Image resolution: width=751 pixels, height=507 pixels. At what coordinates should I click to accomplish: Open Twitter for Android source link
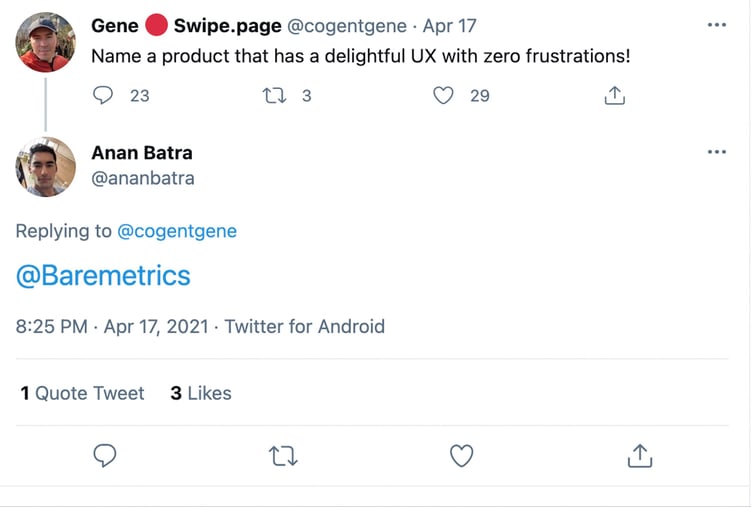pos(304,326)
